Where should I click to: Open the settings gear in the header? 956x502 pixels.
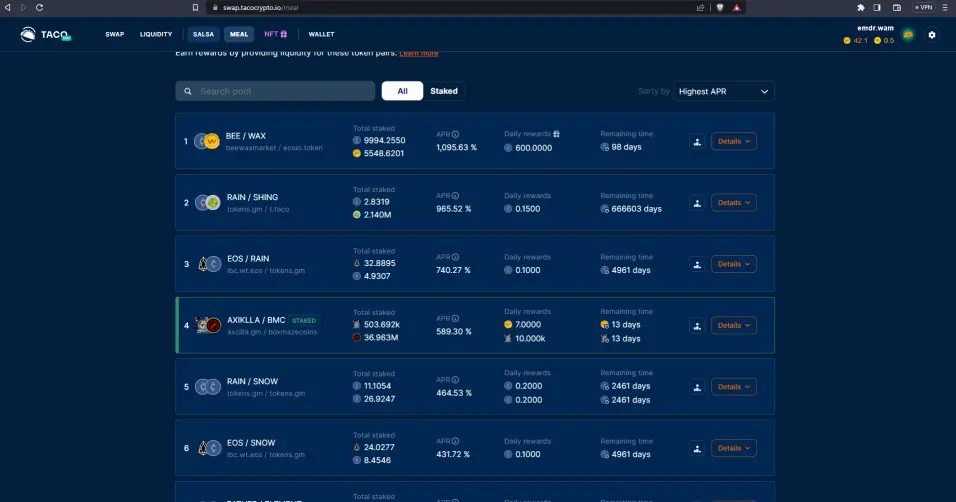tap(932, 35)
